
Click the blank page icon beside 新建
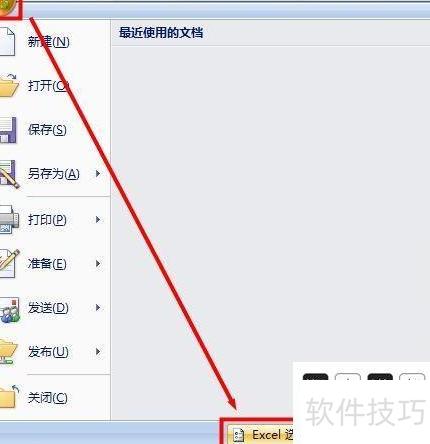[7, 42]
